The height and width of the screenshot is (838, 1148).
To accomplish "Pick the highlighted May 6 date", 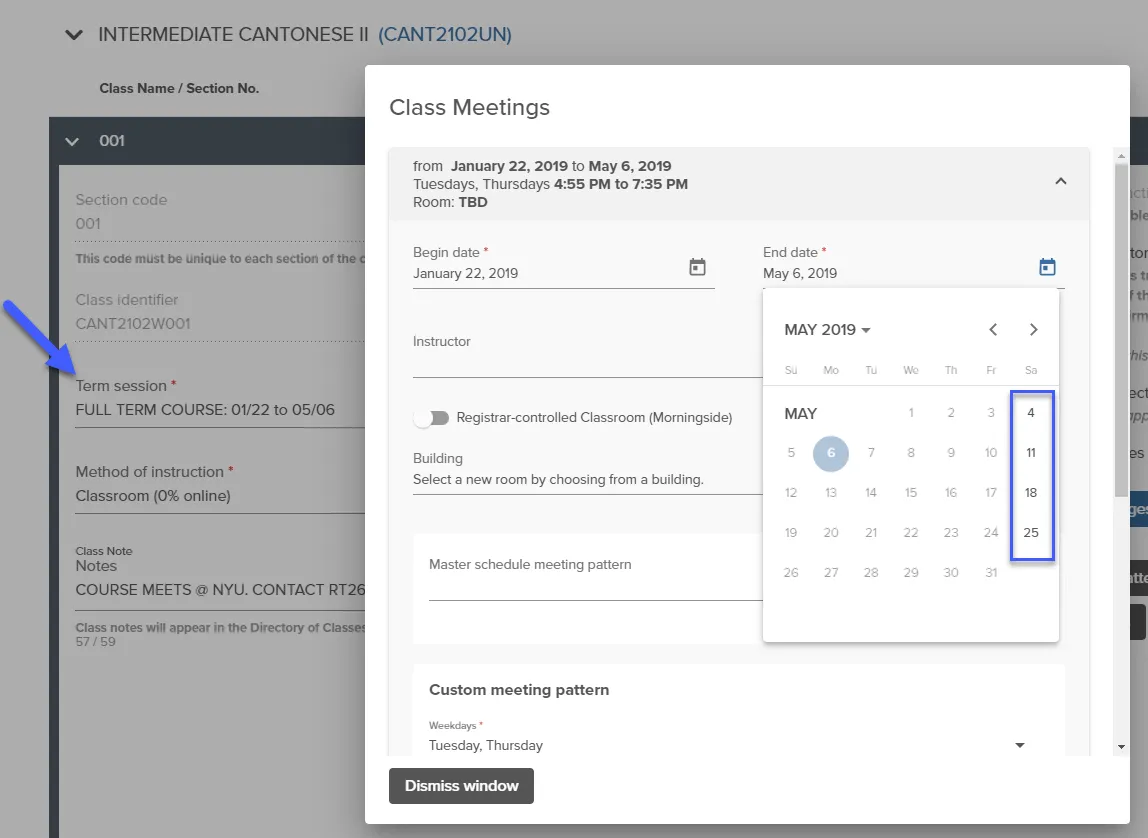I will (831, 453).
